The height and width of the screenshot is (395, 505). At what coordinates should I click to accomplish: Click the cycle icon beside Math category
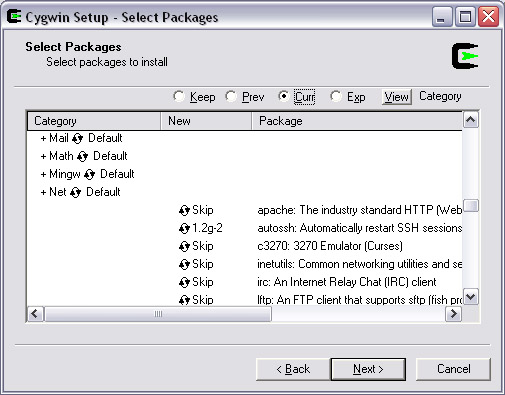(82, 156)
